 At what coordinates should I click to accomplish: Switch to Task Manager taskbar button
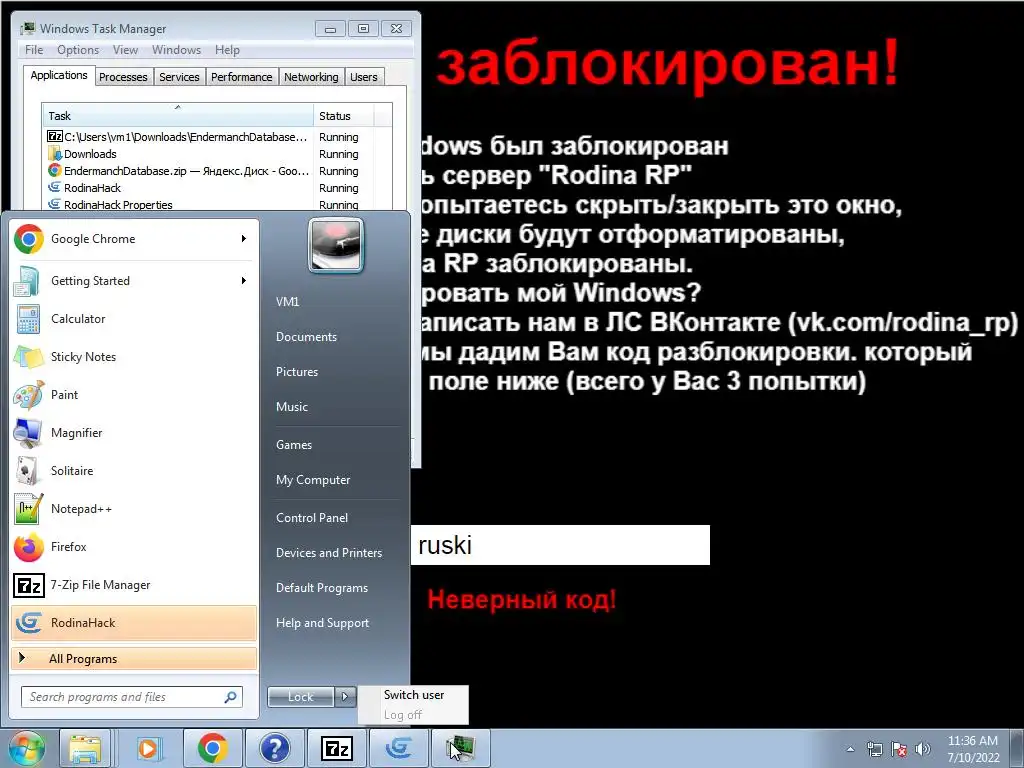click(461, 748)
